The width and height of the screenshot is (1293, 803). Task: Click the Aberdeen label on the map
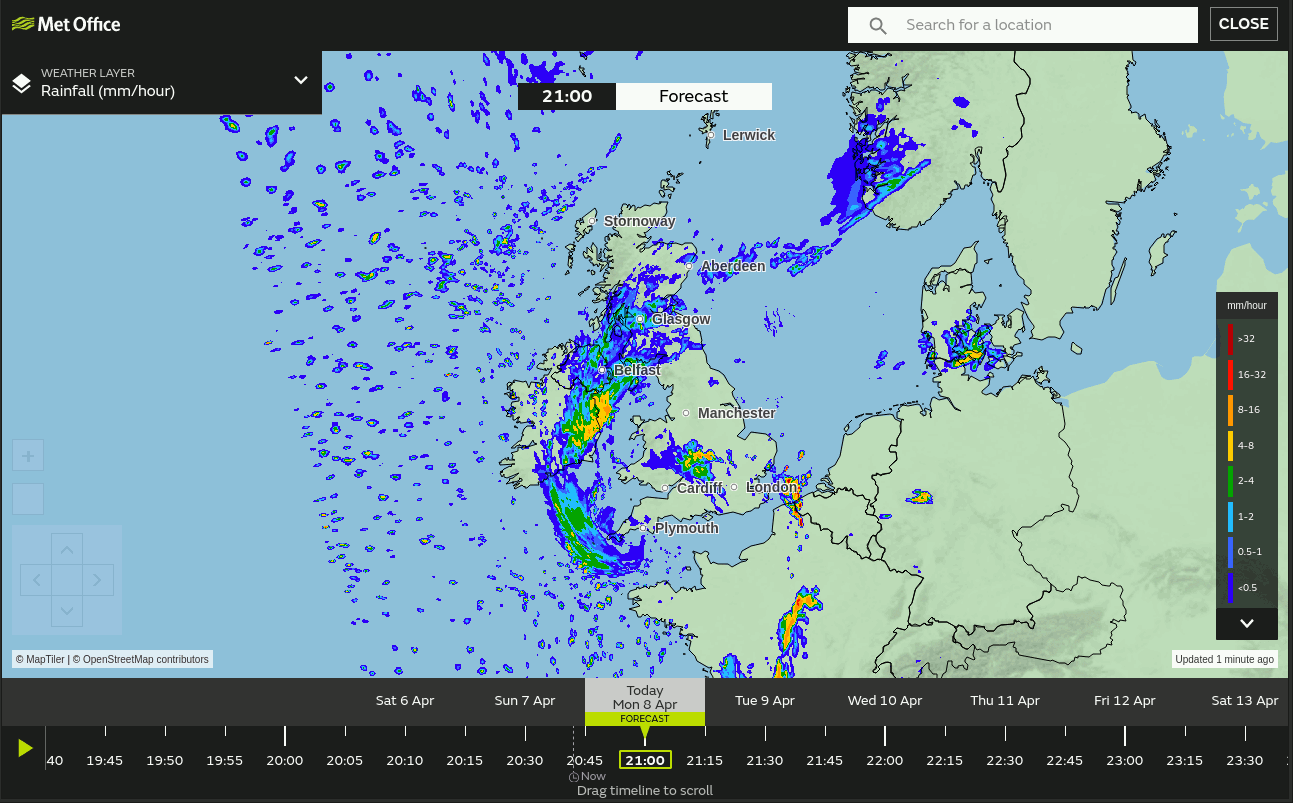tap(733, 266)
